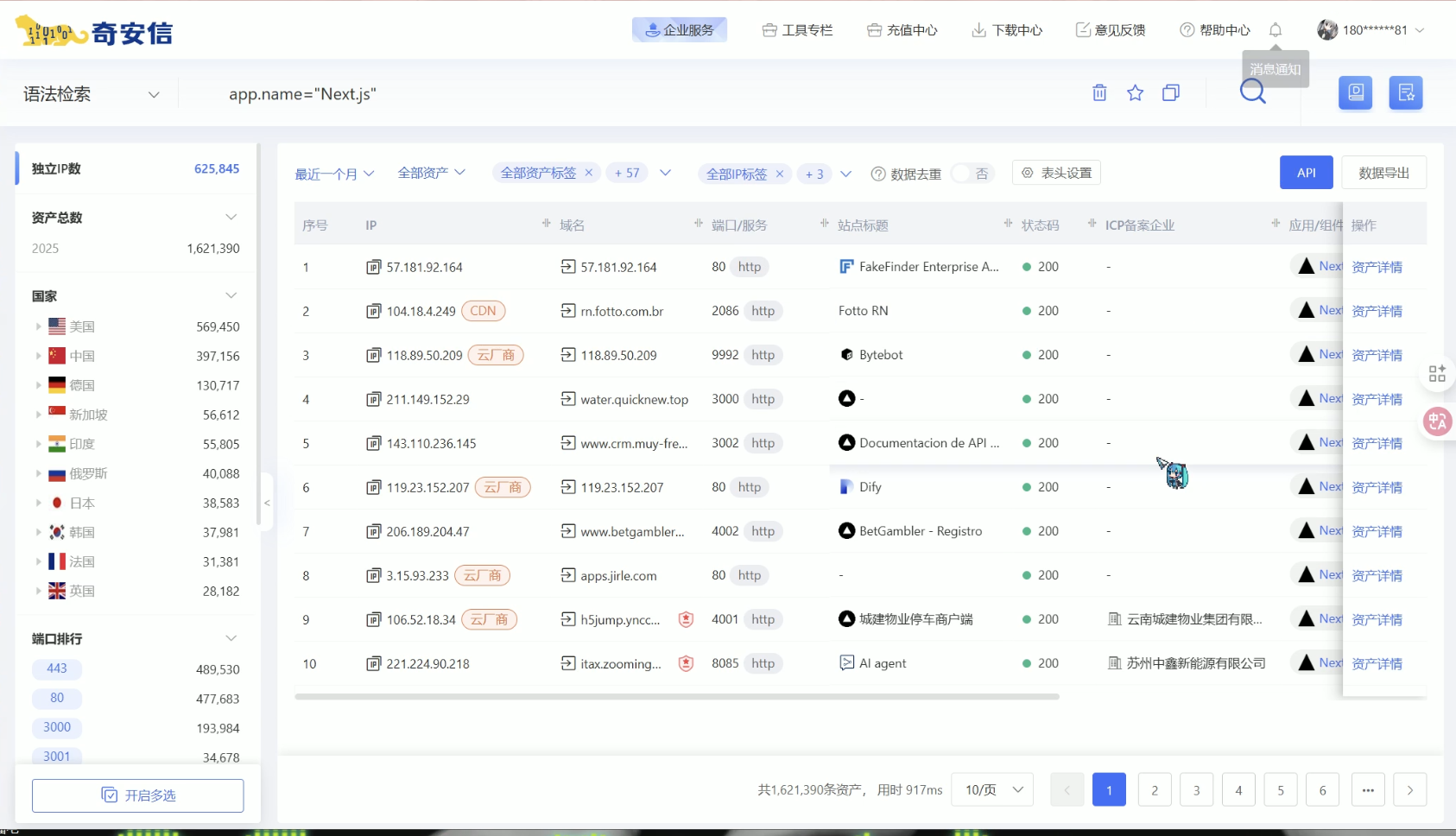Collapse the 资产总数 section

(231, 217)
